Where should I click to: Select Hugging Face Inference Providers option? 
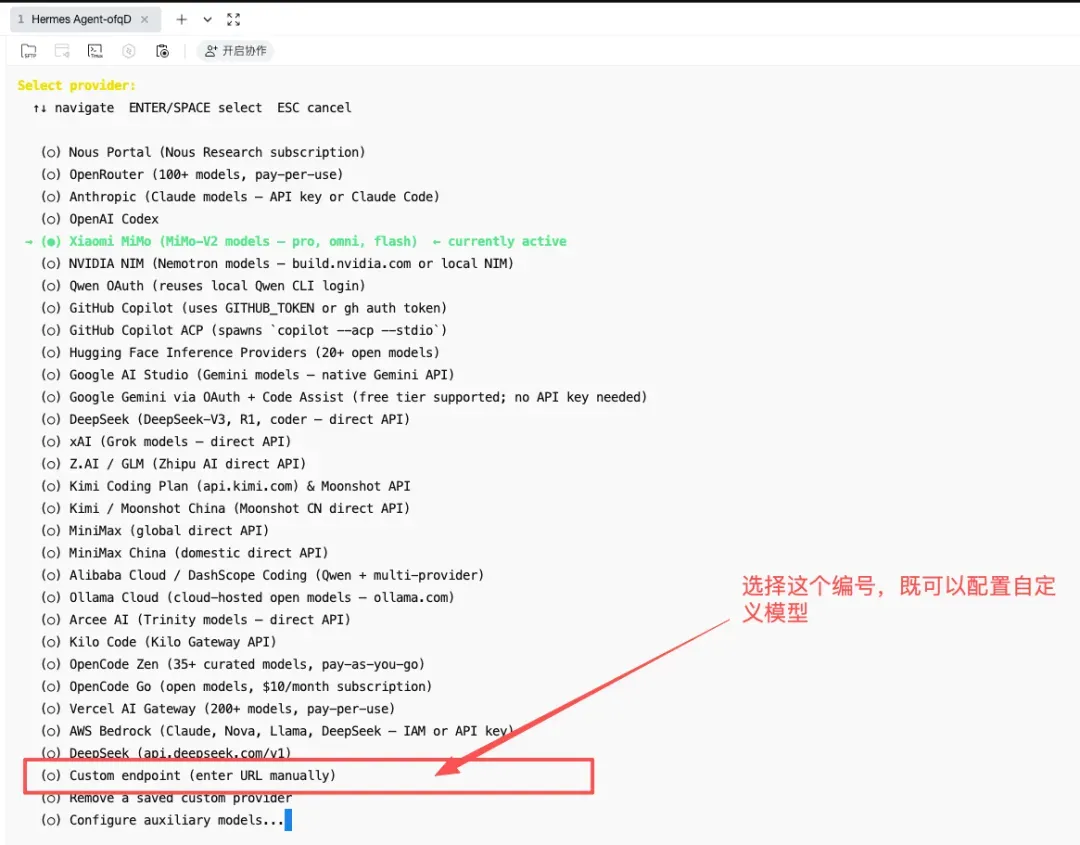pyautogui.click(x=240, y=353)
